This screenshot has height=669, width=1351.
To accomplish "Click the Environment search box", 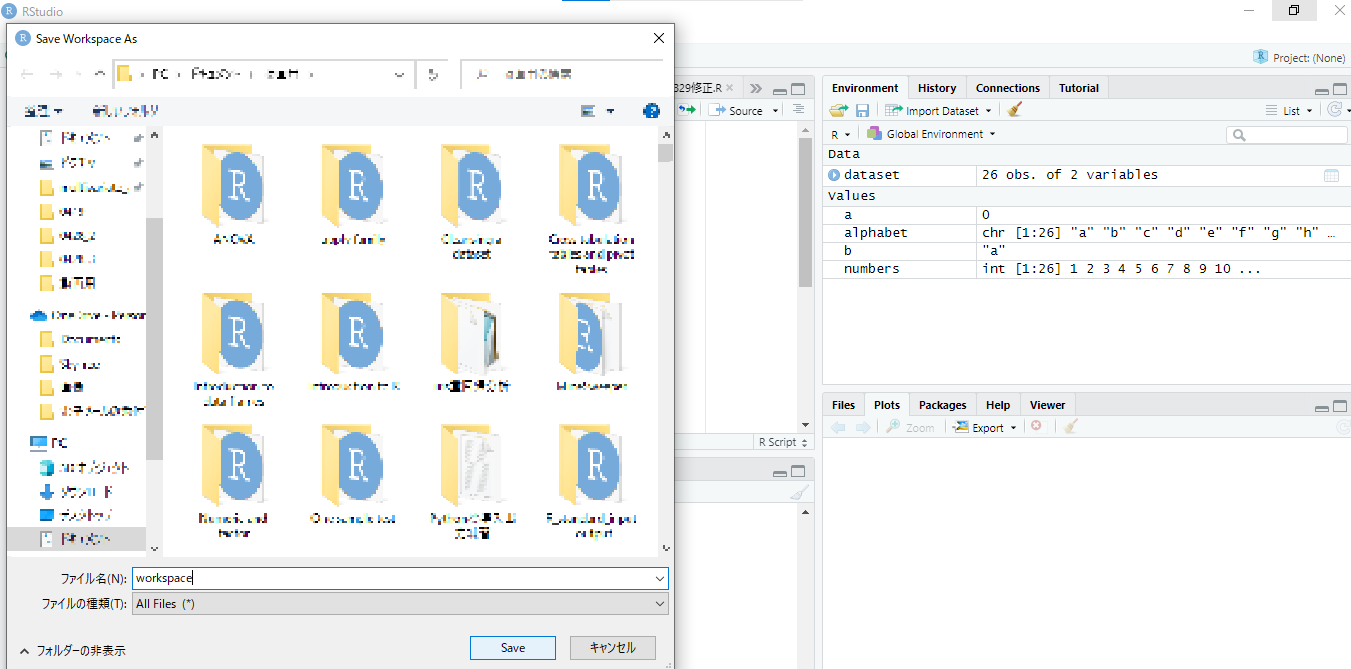I will 1288,134.
